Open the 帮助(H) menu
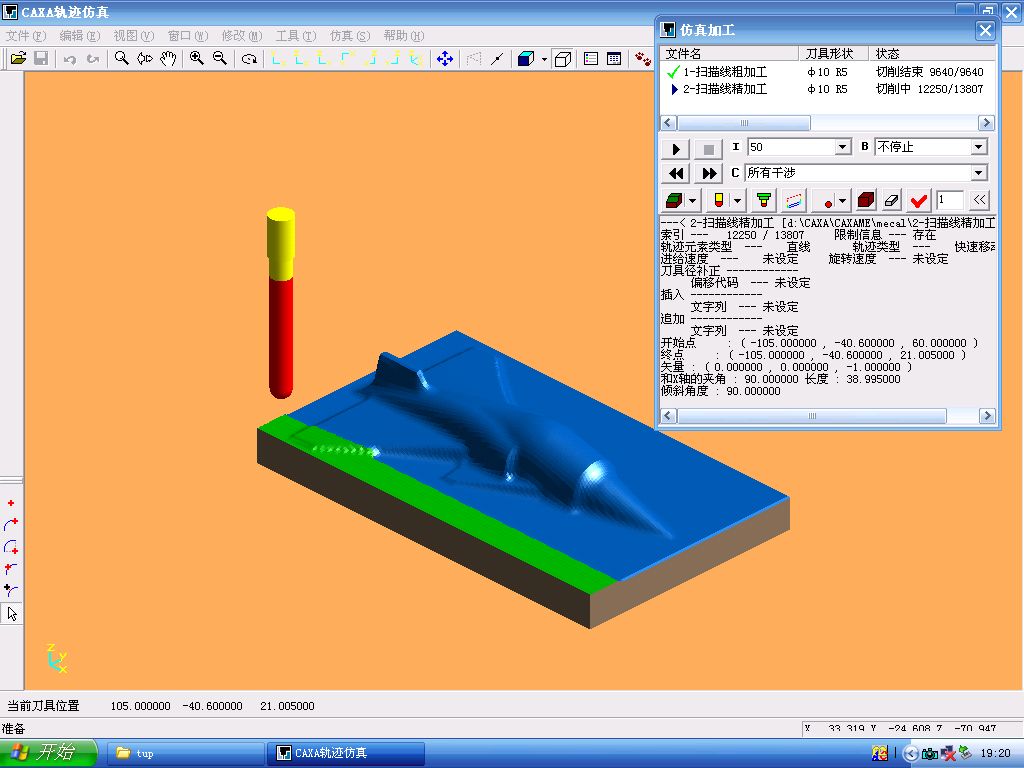This screenshot has width=1024, height=768. click(x=404, y=36)
